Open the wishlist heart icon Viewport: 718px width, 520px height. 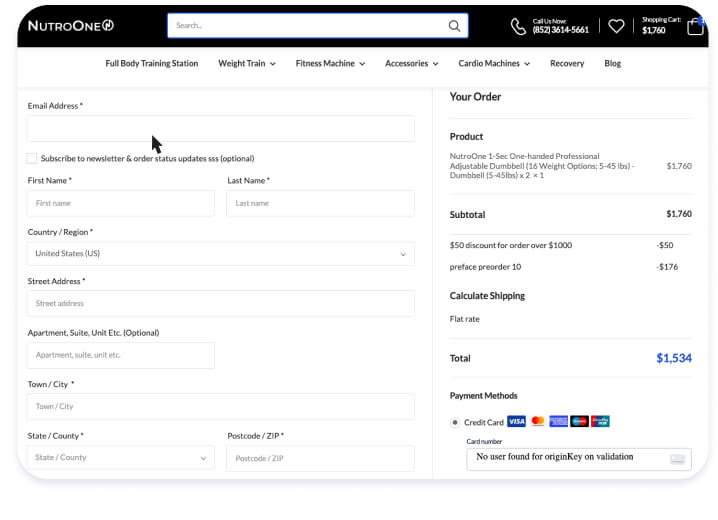click(x=616, y=26)
